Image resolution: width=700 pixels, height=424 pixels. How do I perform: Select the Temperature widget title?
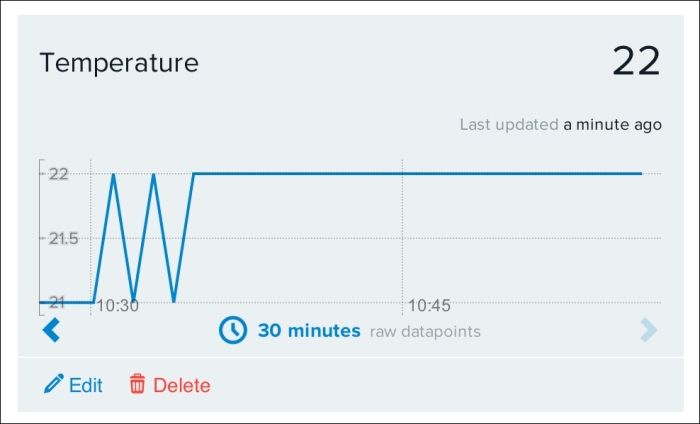coord(119,62)
